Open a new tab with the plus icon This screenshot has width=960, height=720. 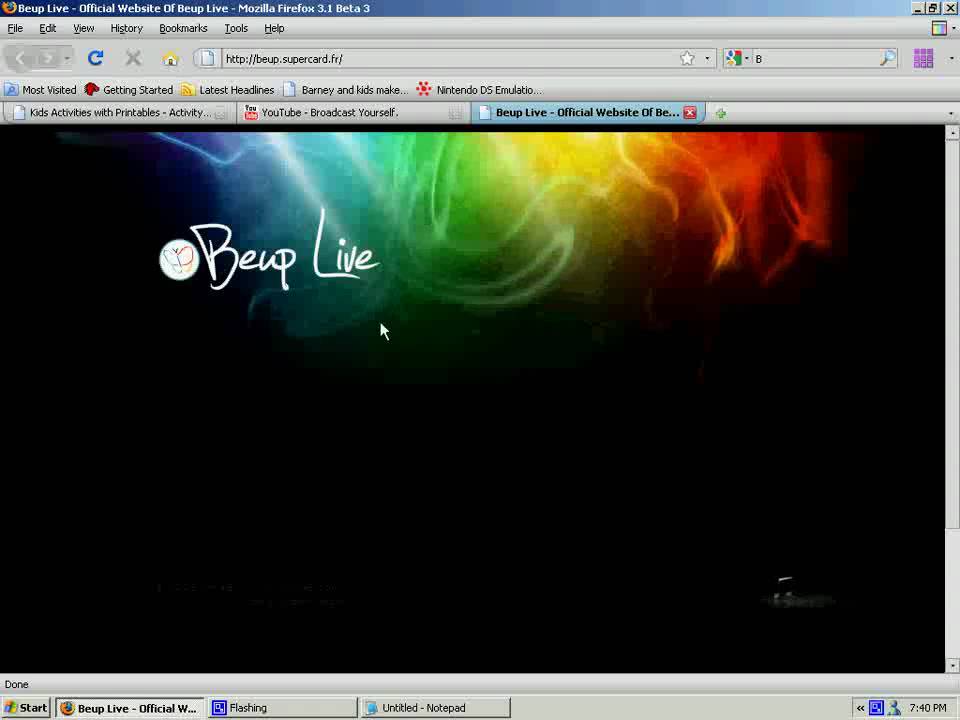pos(721,113)
